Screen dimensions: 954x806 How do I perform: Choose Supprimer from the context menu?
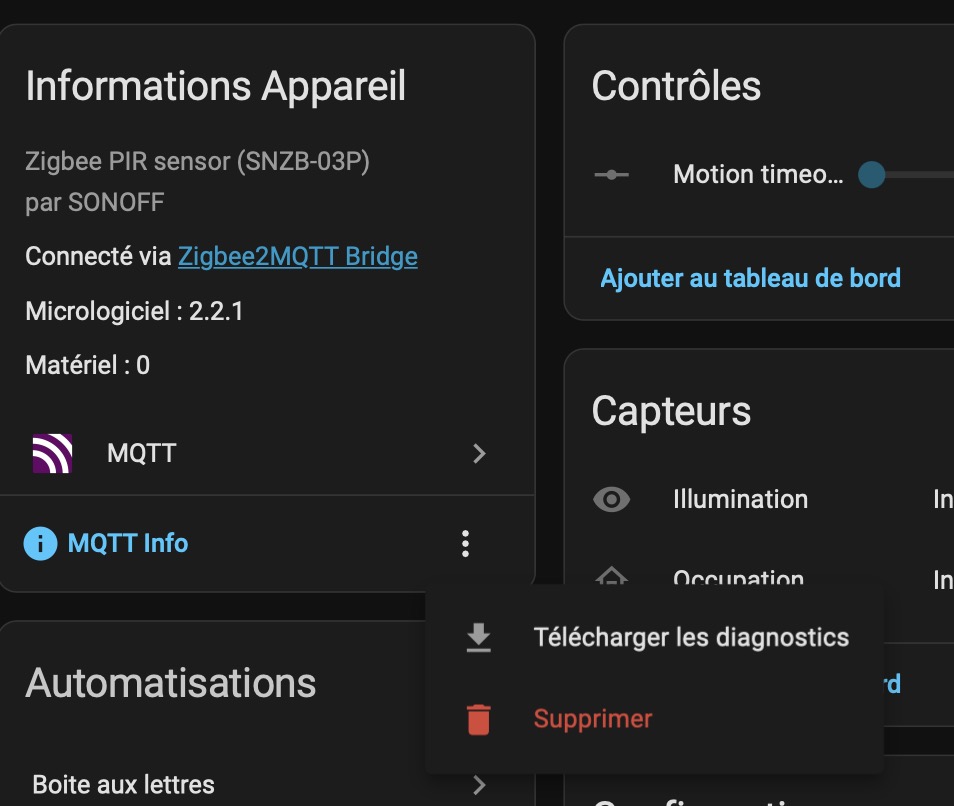(x=593, y=719)
